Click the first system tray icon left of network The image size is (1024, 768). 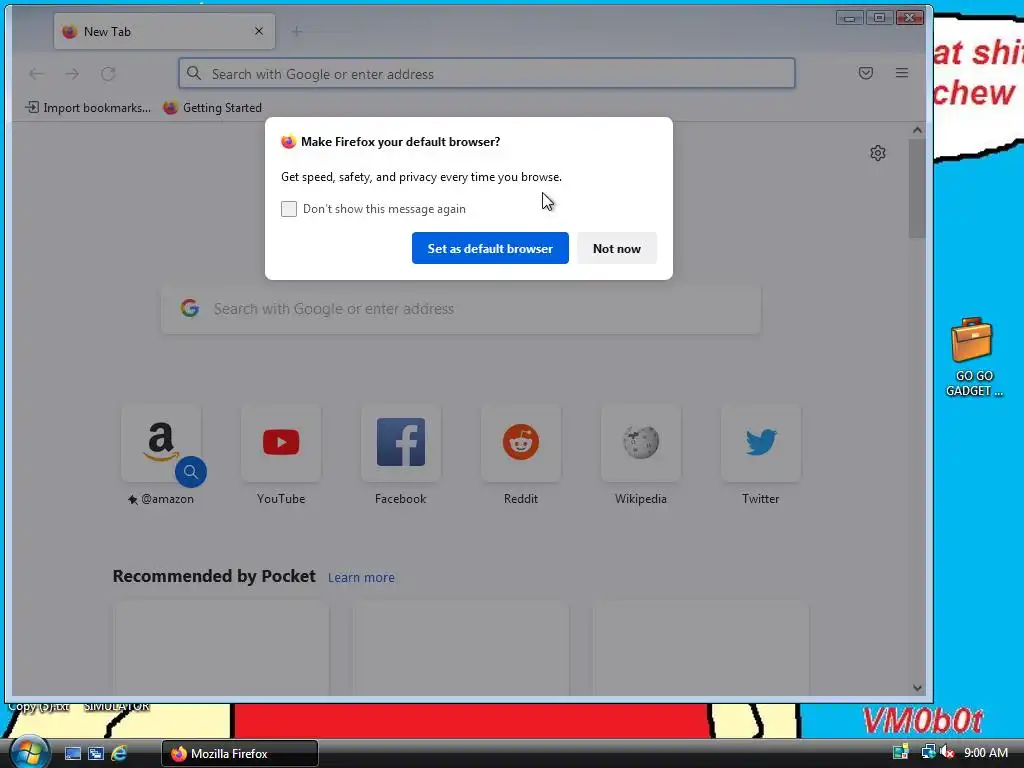tap(901, 753)
